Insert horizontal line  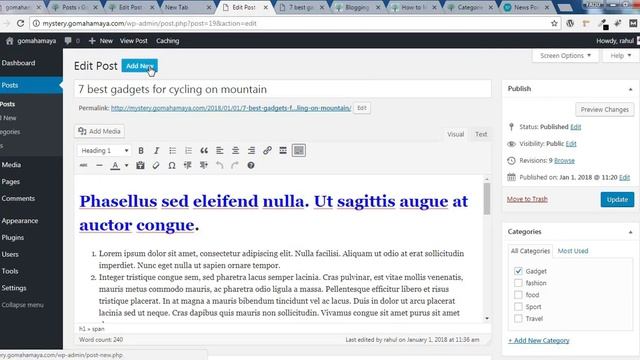pyautogui.click(x=99, y=165)
